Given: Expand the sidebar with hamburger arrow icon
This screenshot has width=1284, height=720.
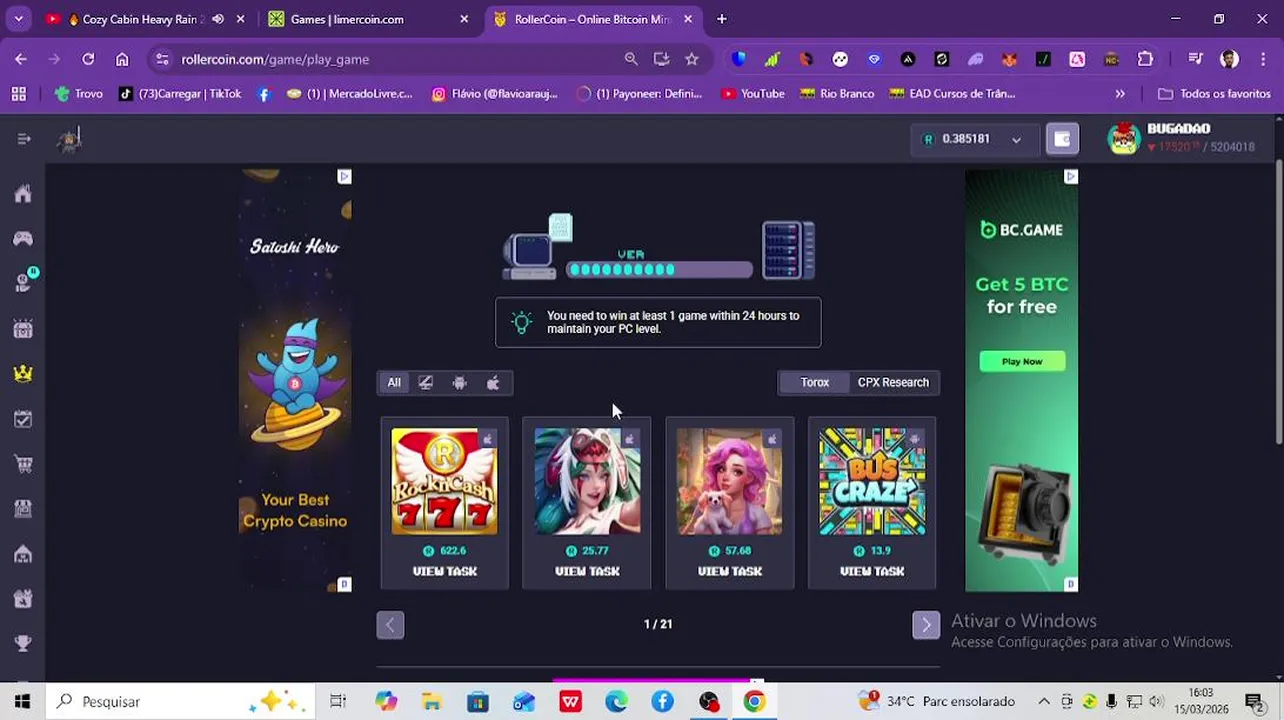Looking at the screenshot, I should pyautogui.click(x=24, y=139).
